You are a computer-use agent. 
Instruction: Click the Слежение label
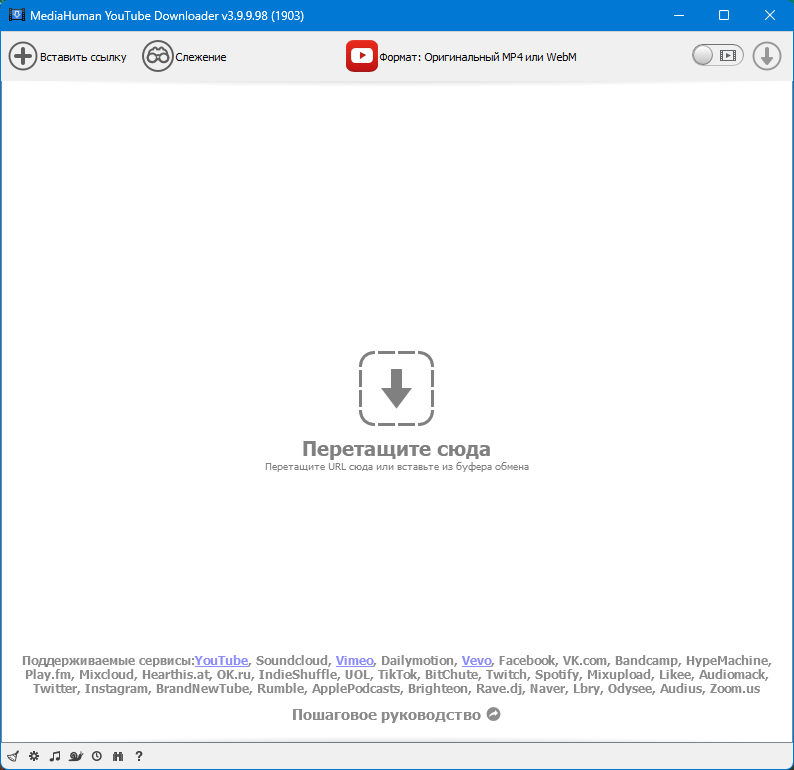tap(201, 57)
